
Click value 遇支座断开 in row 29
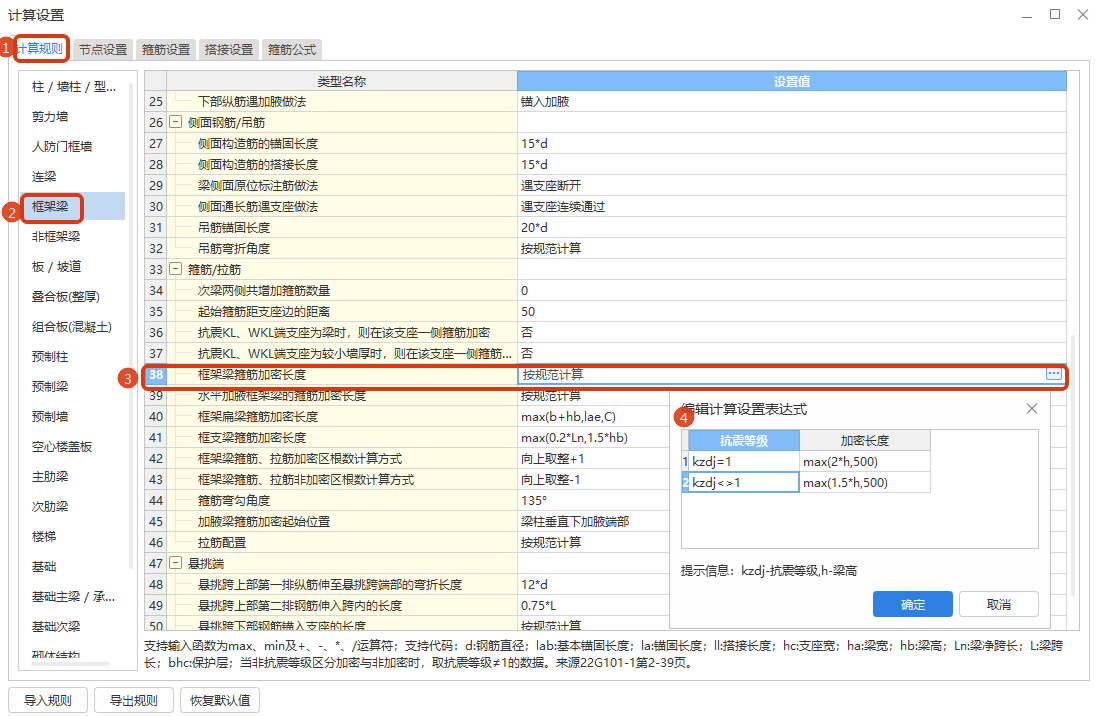(x=792, y=186)
